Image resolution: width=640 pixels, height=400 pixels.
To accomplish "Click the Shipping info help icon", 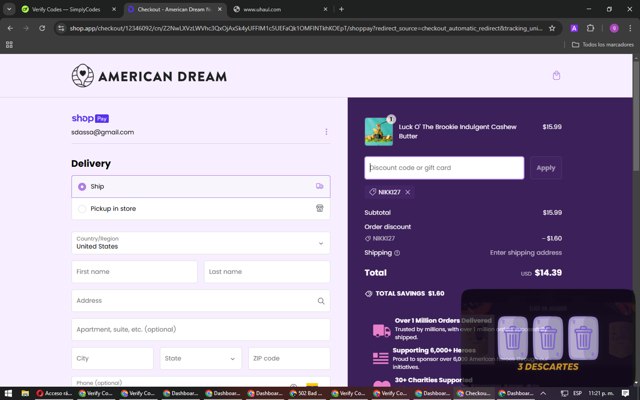I will 397,253.
